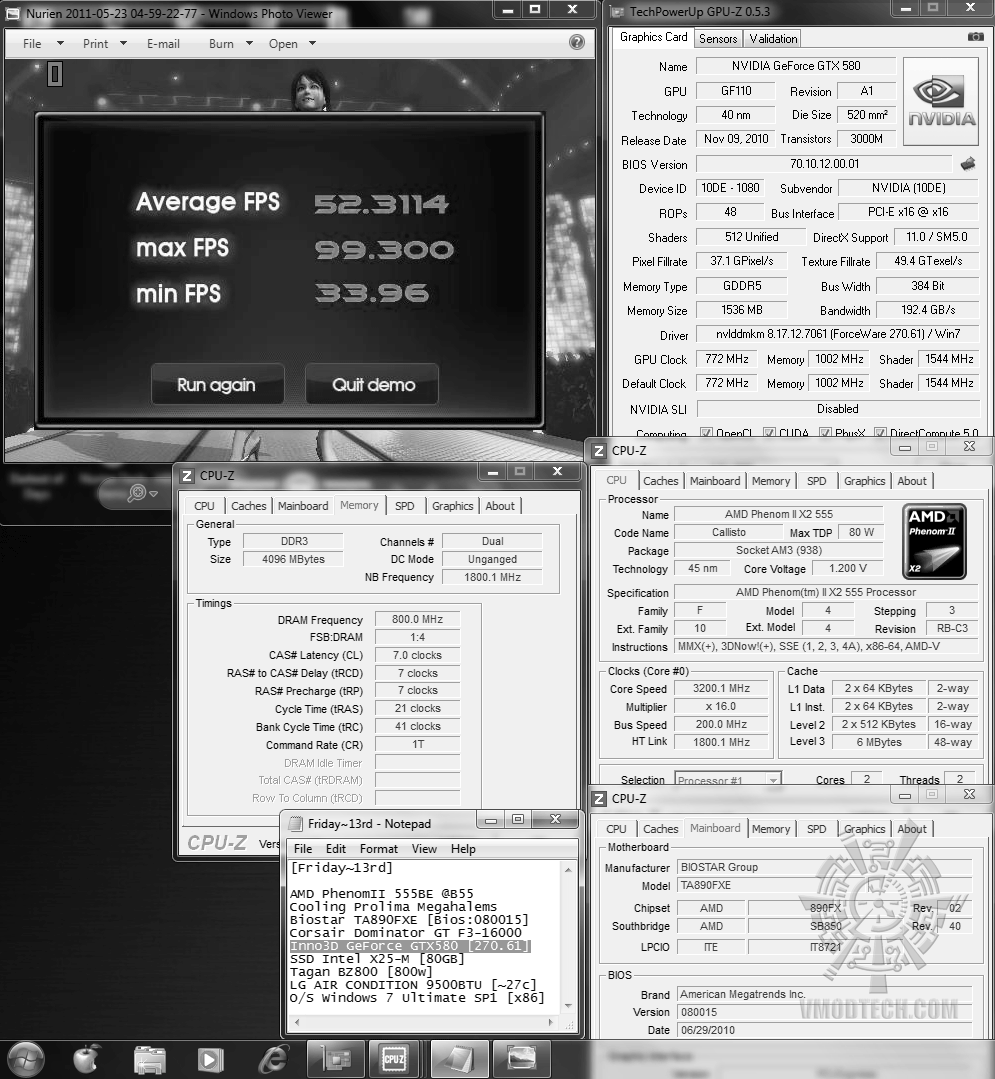Click the highlighted Inno3D GeForce GTX580 line
The image size is (995, 1079).
point(409,946)
